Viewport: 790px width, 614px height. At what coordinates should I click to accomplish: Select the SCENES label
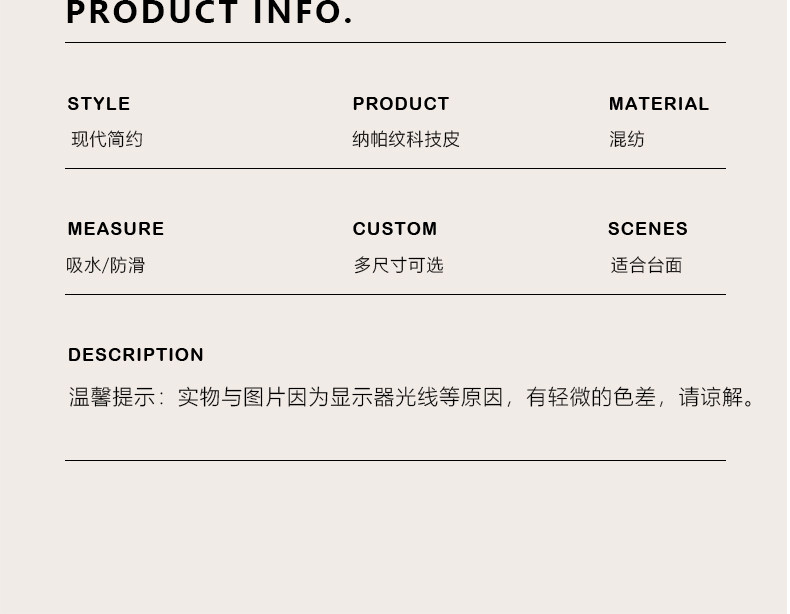(x=648, y=229)
